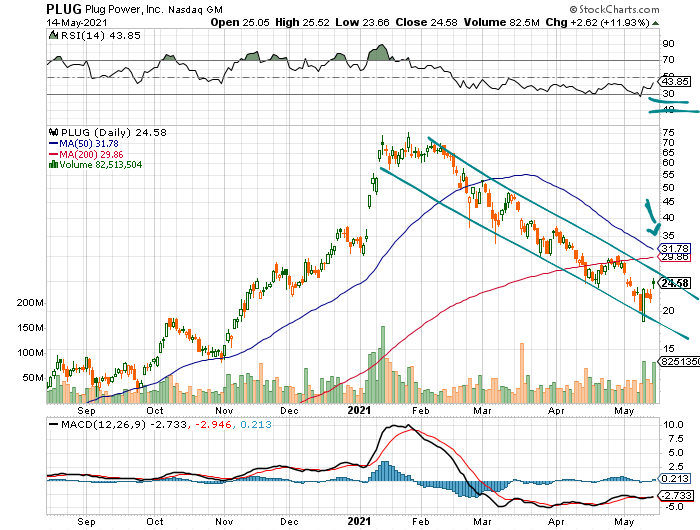Click the MACD(12,26,9) -2.733 label
This screenshot has height=530, width=700.
click(124, 425)
